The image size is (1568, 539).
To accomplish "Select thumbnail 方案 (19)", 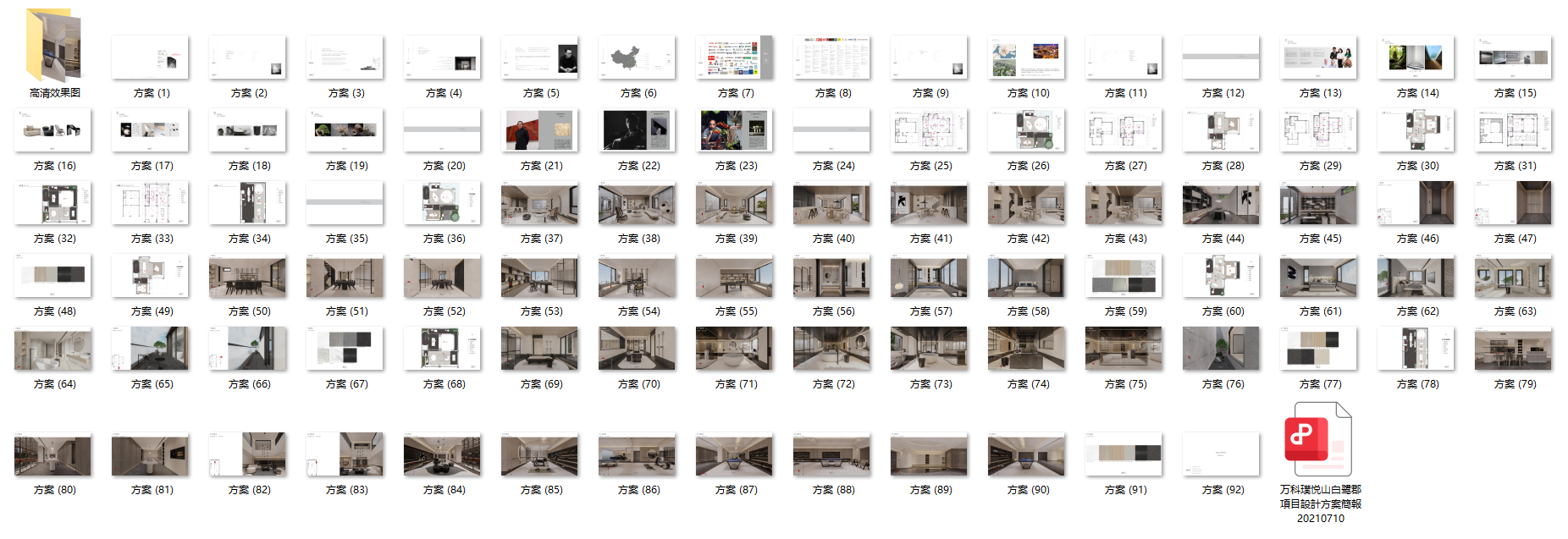I will (x=345, y=130).
